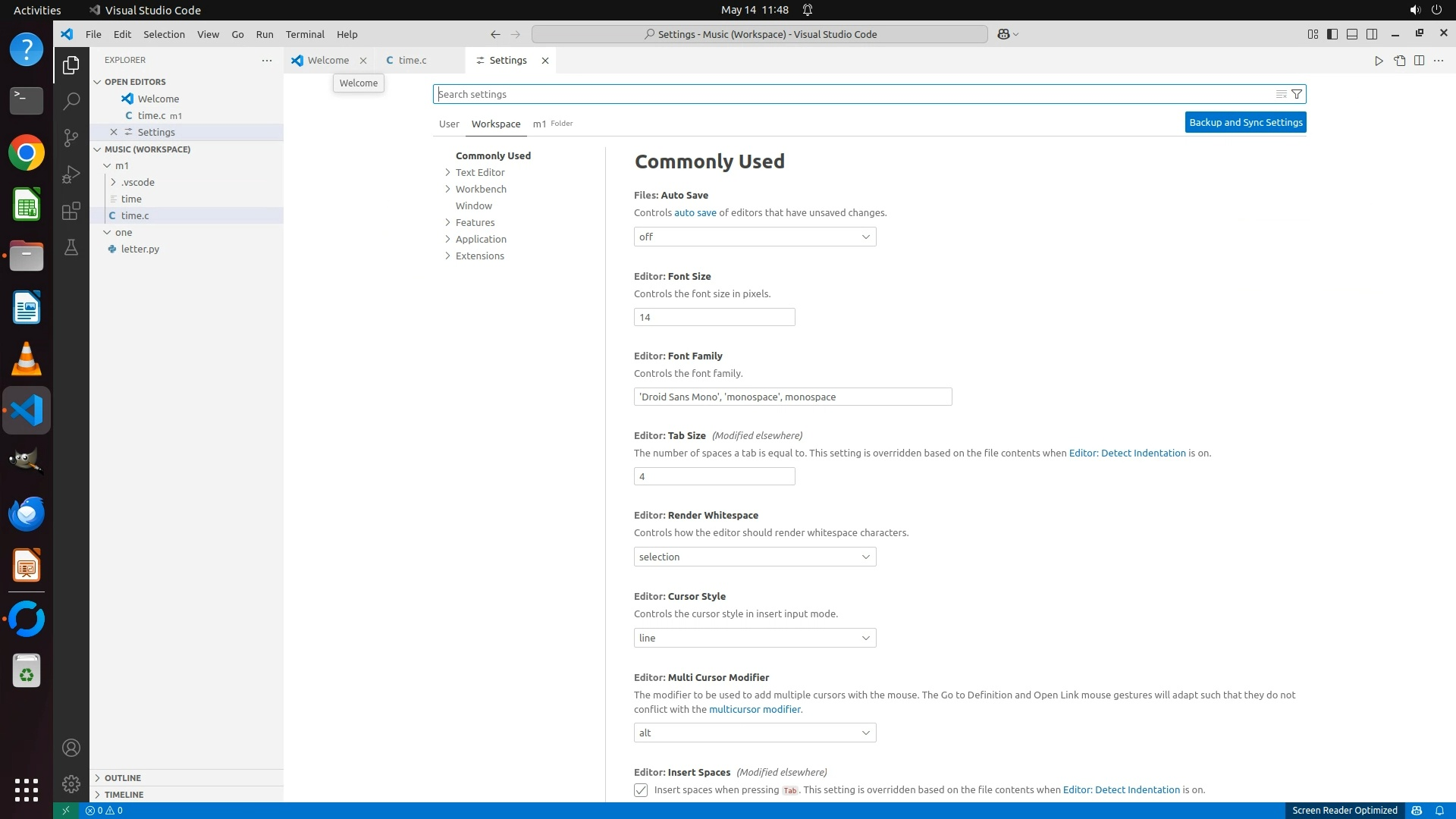Toggle the bottom panel layout icon
Screen dimensions: 1456x819
point(1352,34)
